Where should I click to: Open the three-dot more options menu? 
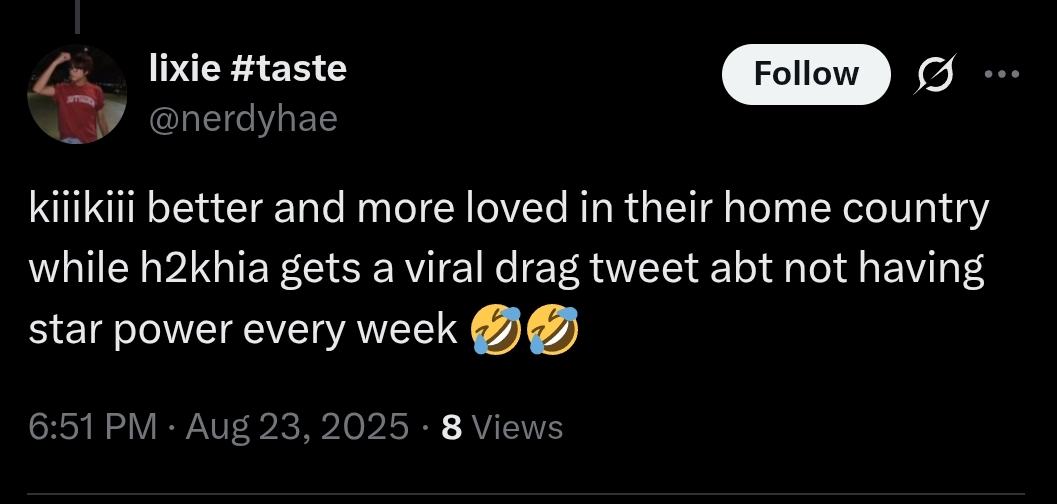(x=1001, y=75)
